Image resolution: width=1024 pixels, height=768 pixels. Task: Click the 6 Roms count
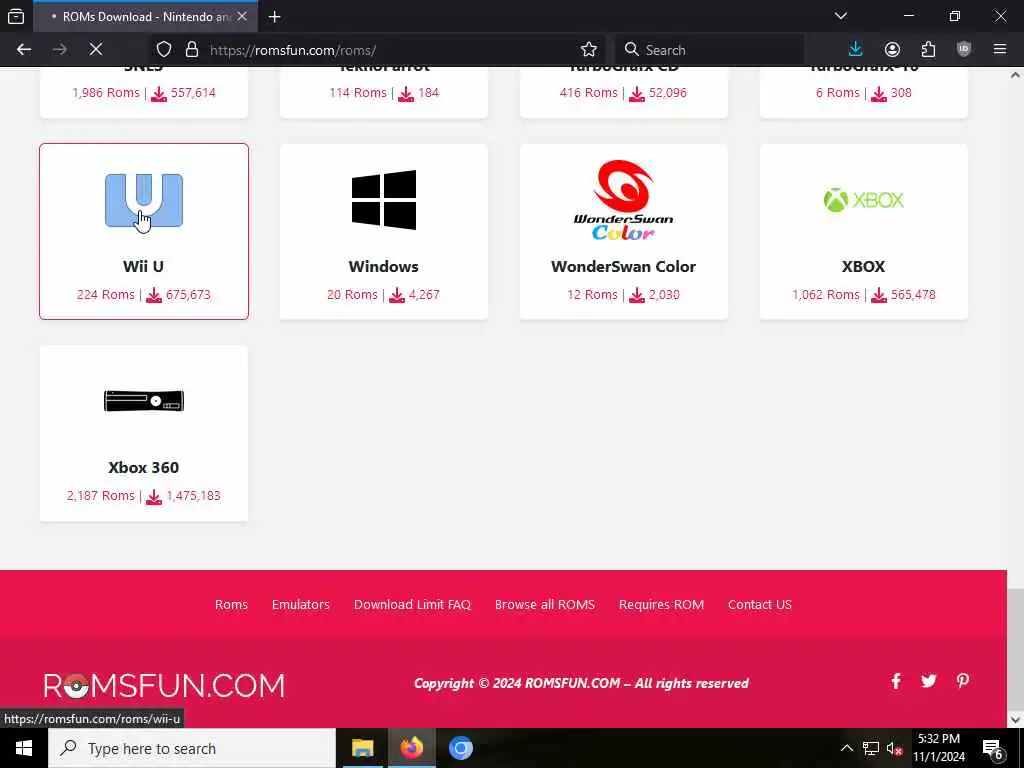coord(837,93)
